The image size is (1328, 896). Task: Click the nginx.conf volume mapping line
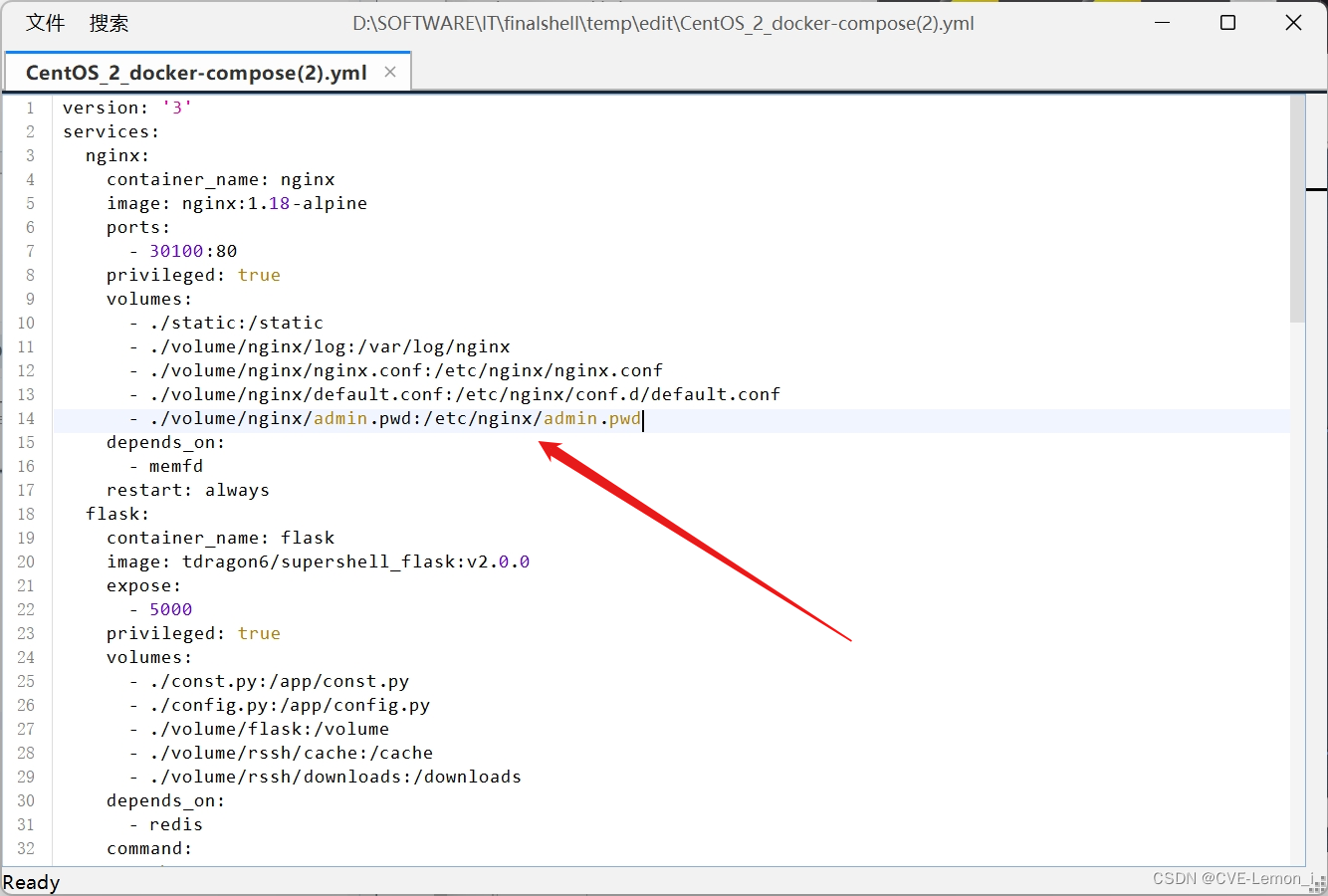[396, 370]
